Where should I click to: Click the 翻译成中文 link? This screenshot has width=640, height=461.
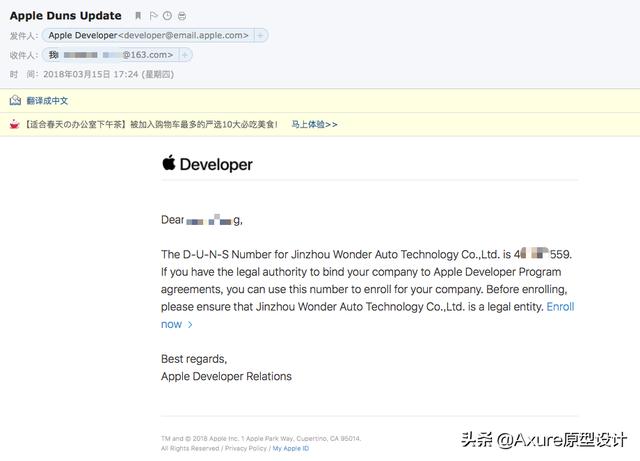[47, 100]
